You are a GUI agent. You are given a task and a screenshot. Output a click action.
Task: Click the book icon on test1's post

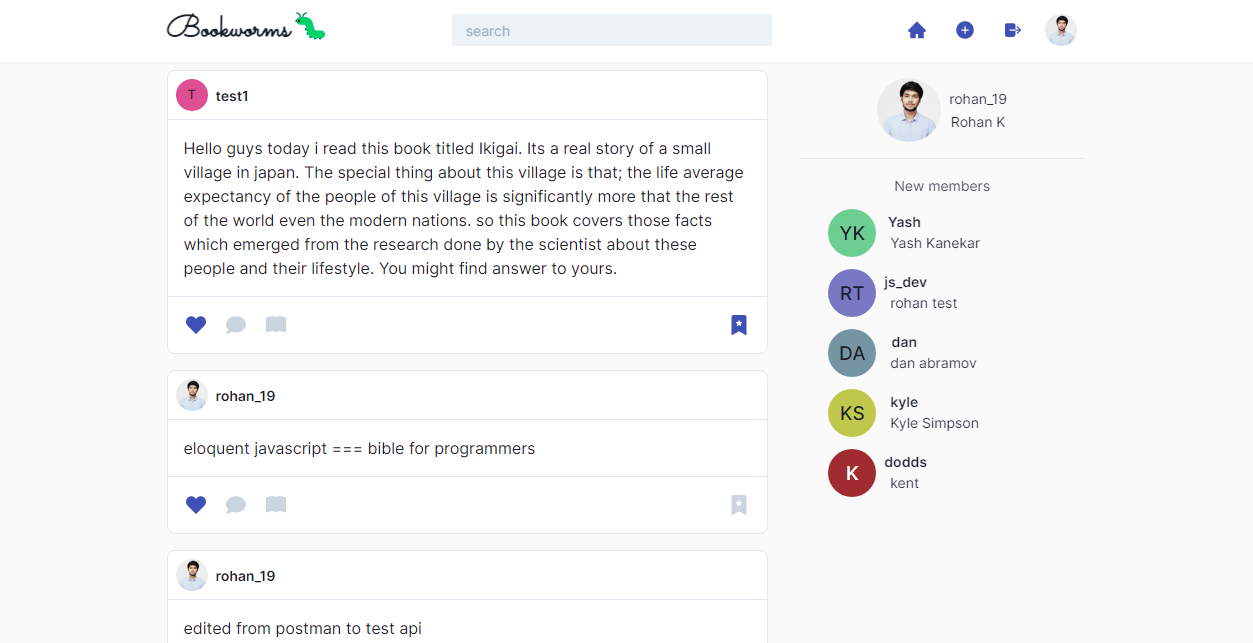click(x=276, y=325)
